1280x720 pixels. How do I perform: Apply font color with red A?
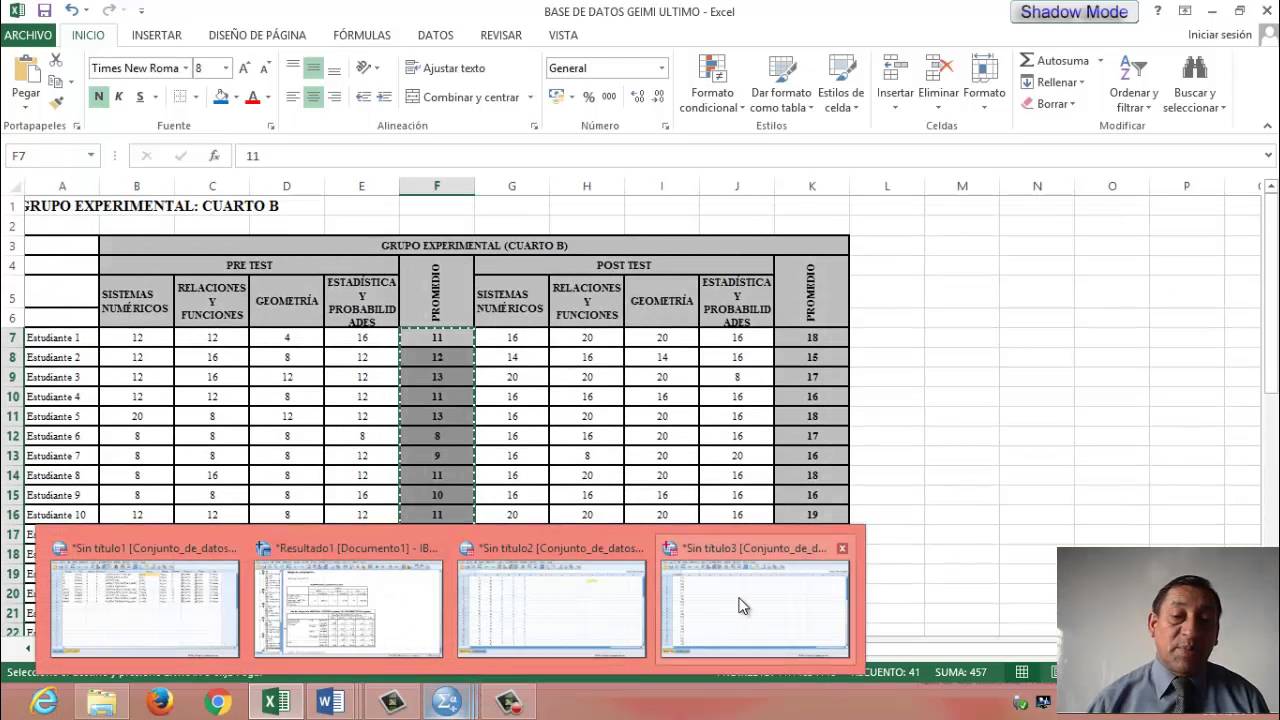(x=253, y=97)
